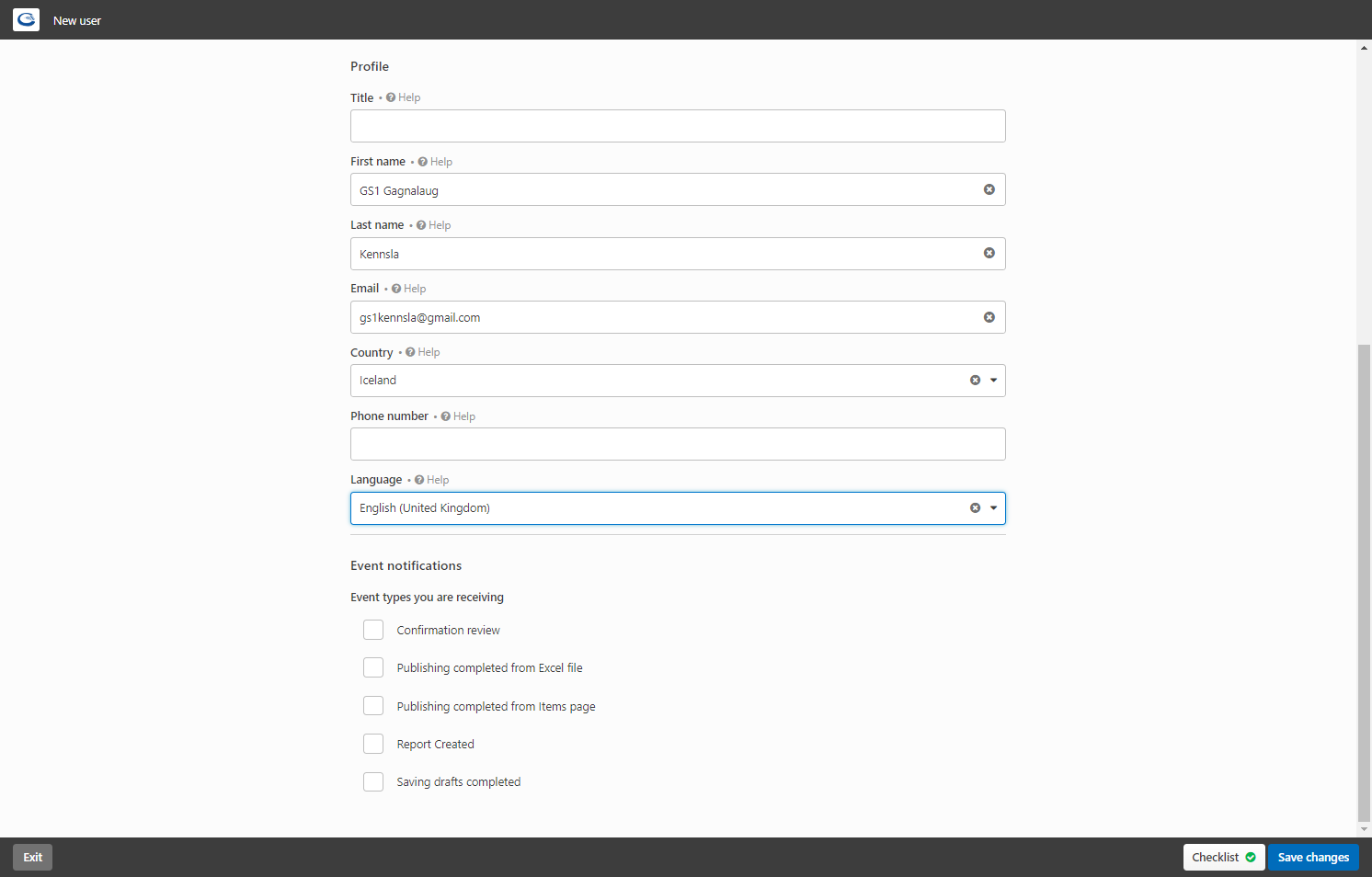Viewport: 1372px width, 877px height.
Task: Click the app logo in top bar
Action: pyautogui.click(x=26, y=19)
